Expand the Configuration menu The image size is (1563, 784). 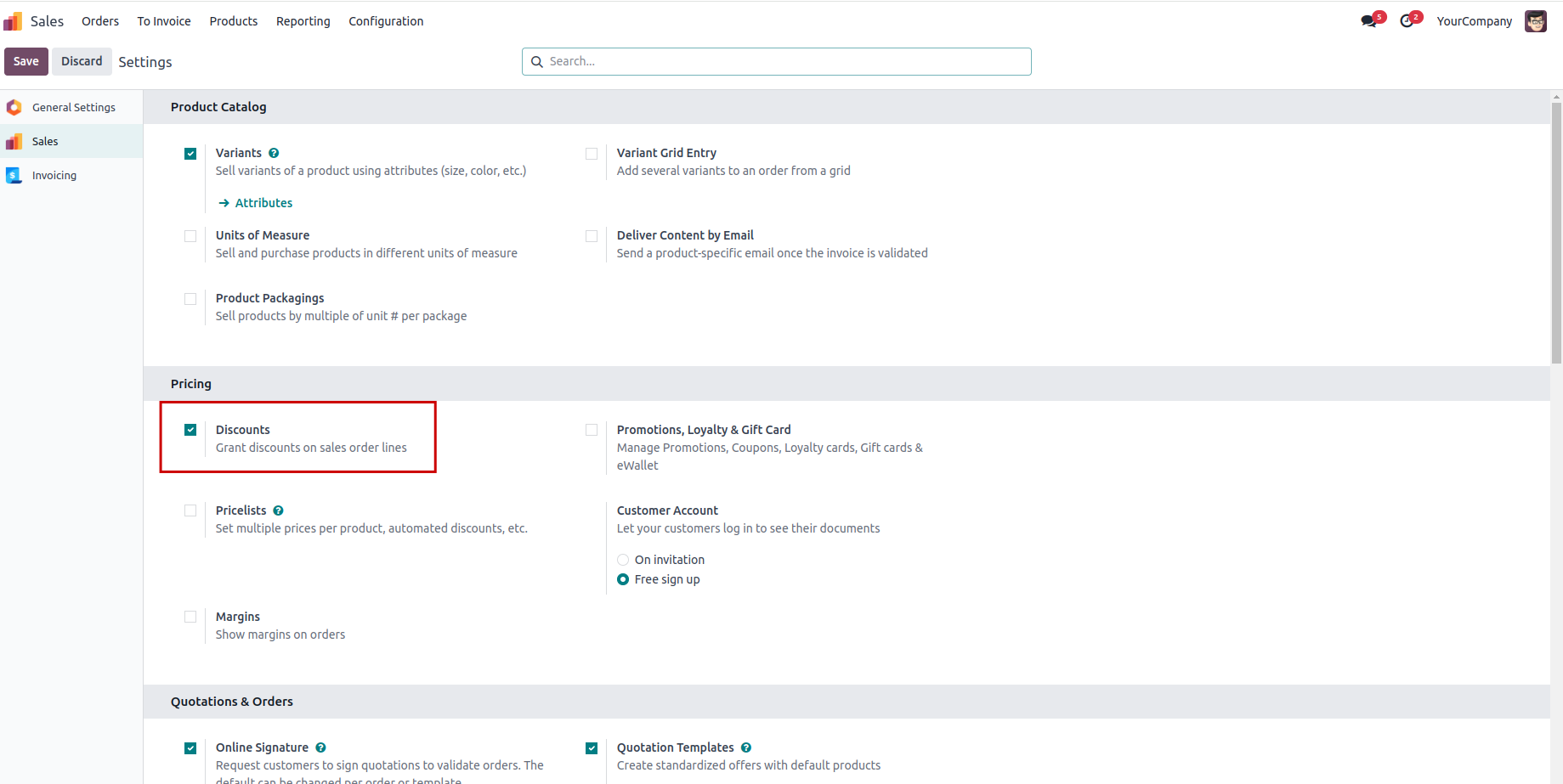tap(386, 21)
